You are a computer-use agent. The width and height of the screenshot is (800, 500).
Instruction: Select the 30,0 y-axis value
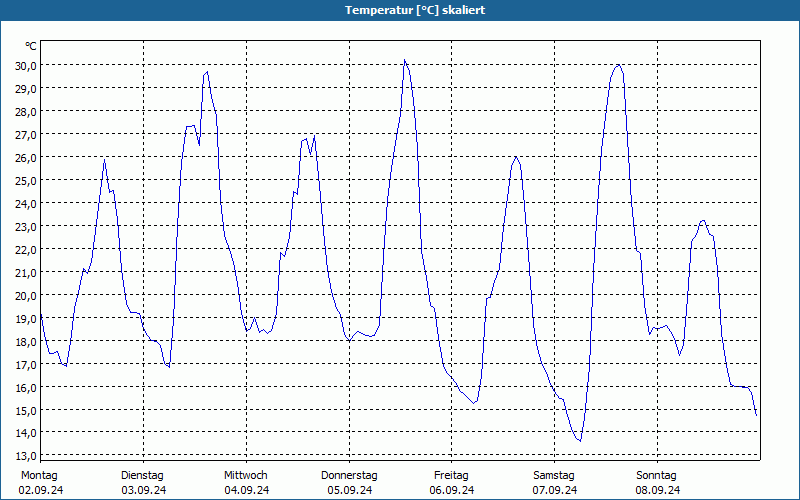tap(26, 65)
